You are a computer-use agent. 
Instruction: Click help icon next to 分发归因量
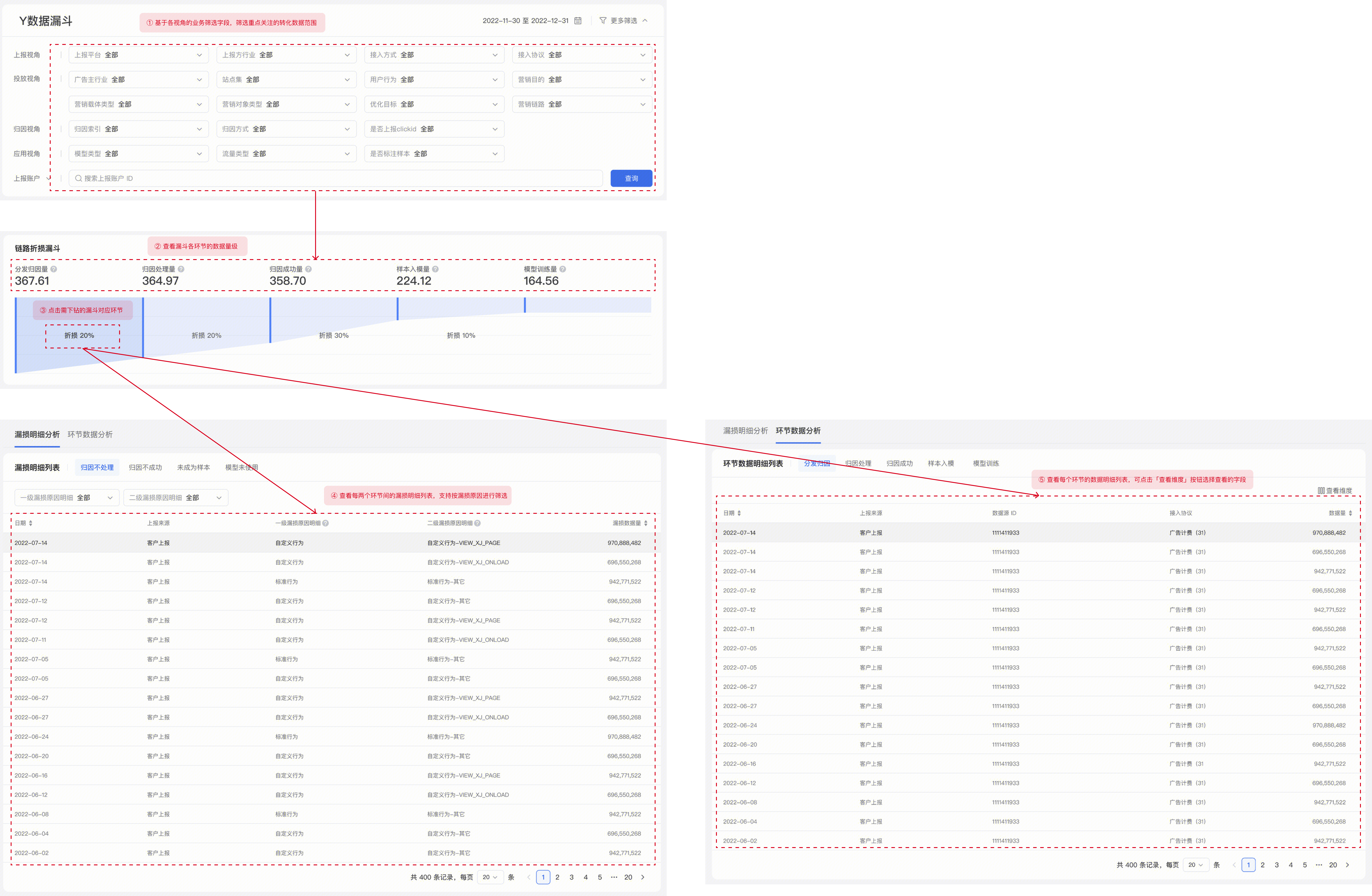(x=54, y=269)
